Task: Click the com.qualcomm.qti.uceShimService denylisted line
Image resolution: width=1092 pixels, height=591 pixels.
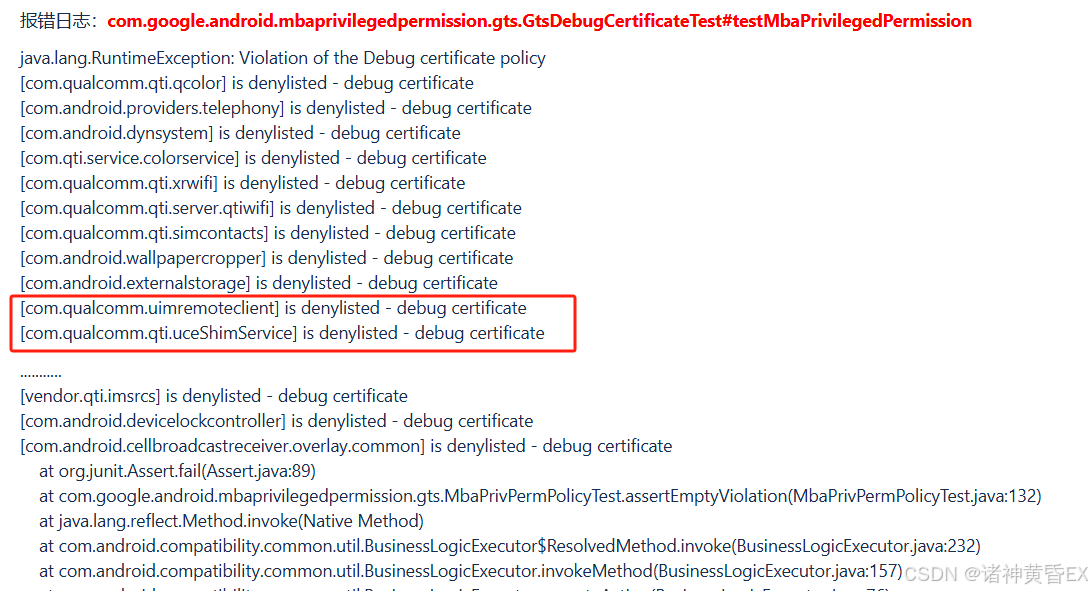Action: pos(283,333)
